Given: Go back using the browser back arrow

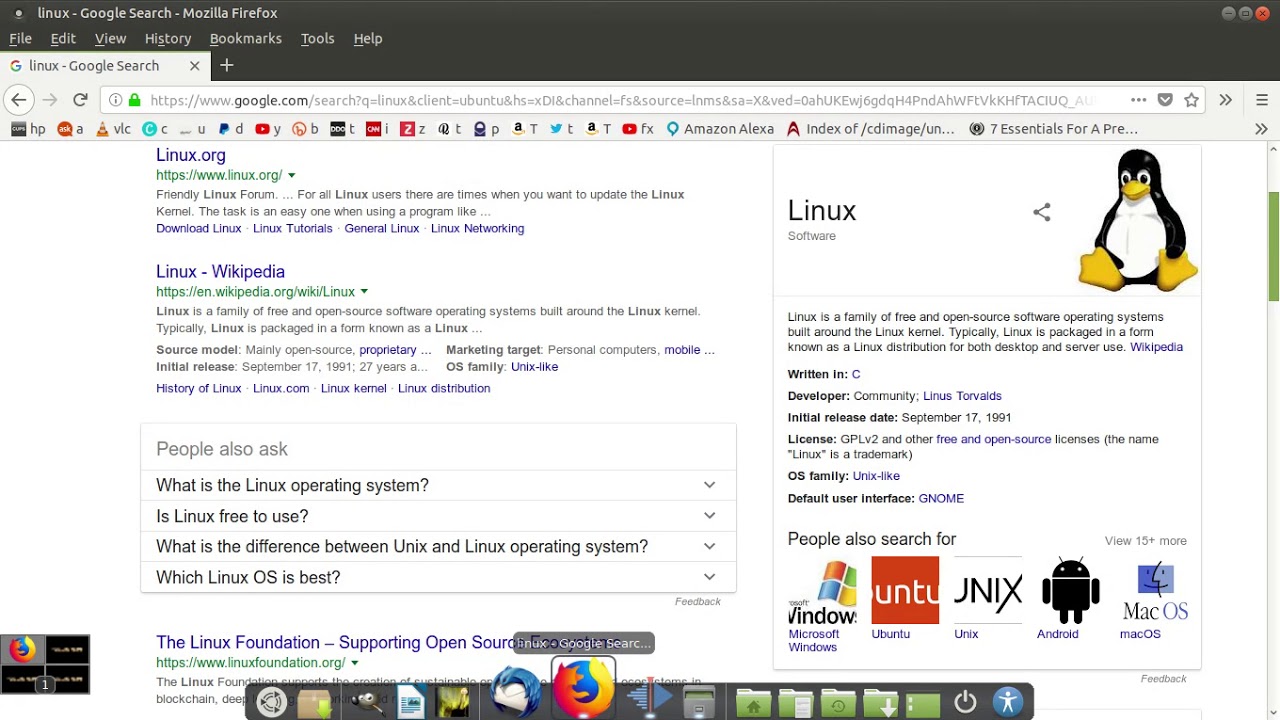Looking at the screenshot, I should [x=18, y=100].
